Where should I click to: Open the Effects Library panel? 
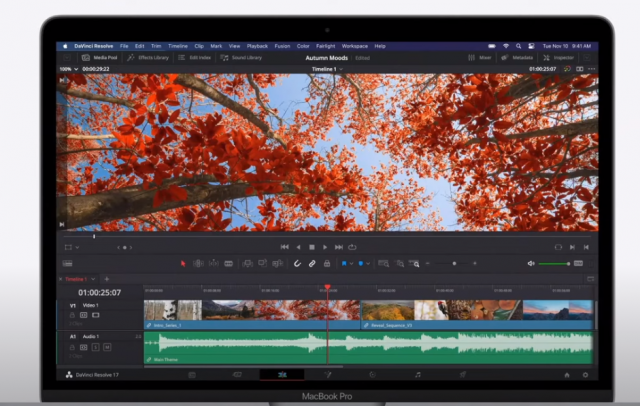[x=148, y=58]
